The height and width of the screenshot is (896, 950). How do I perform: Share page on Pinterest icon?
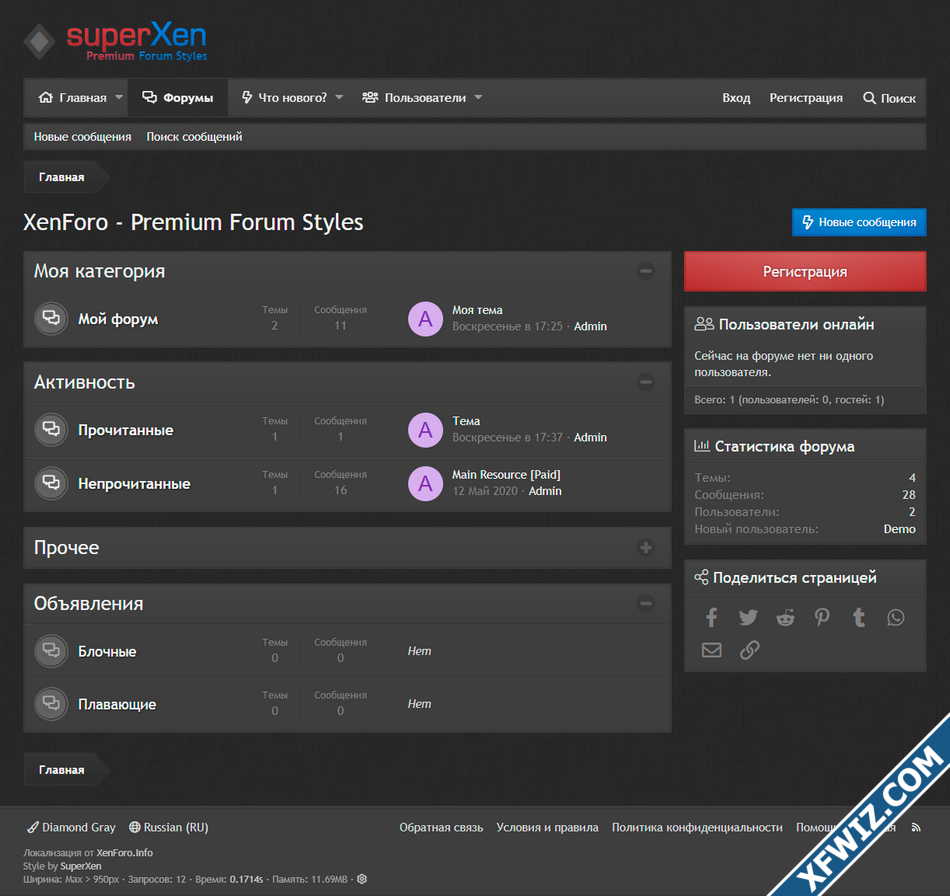coord(822,617)
